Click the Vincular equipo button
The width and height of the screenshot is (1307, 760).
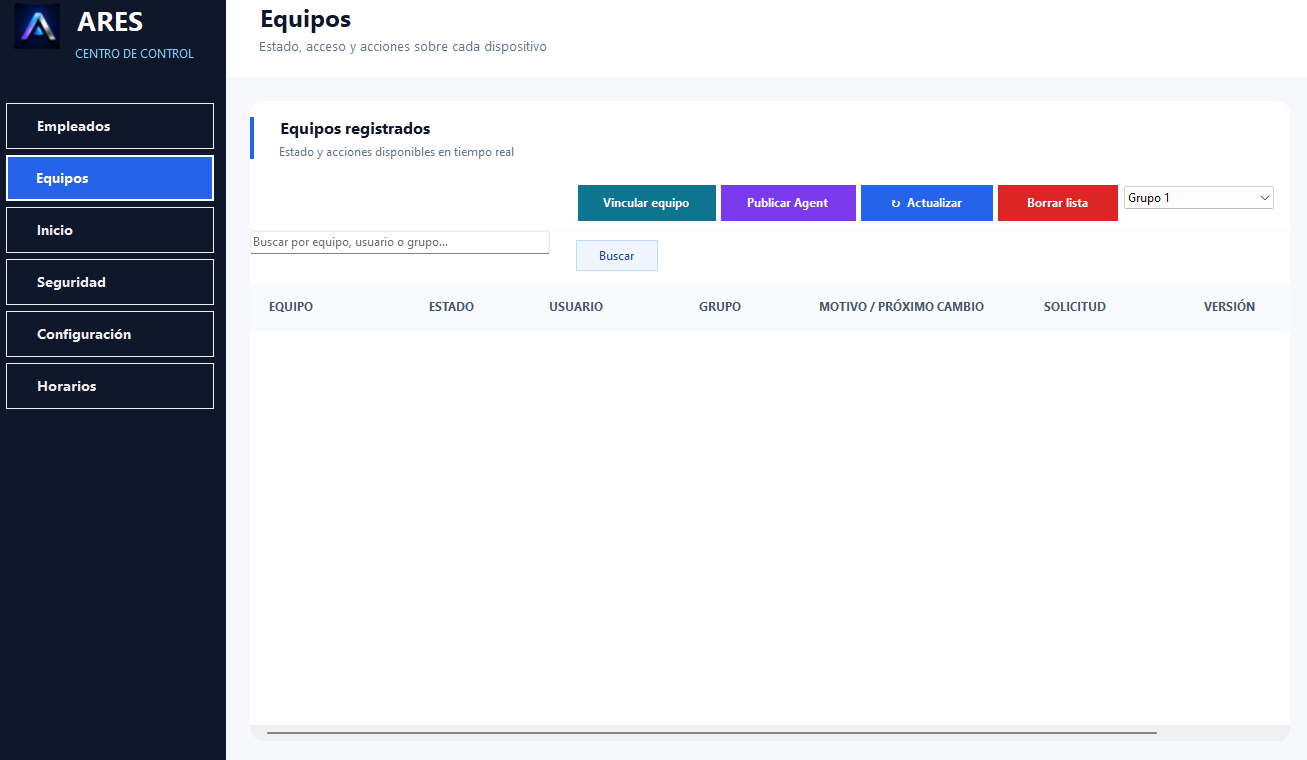(647, 203)
